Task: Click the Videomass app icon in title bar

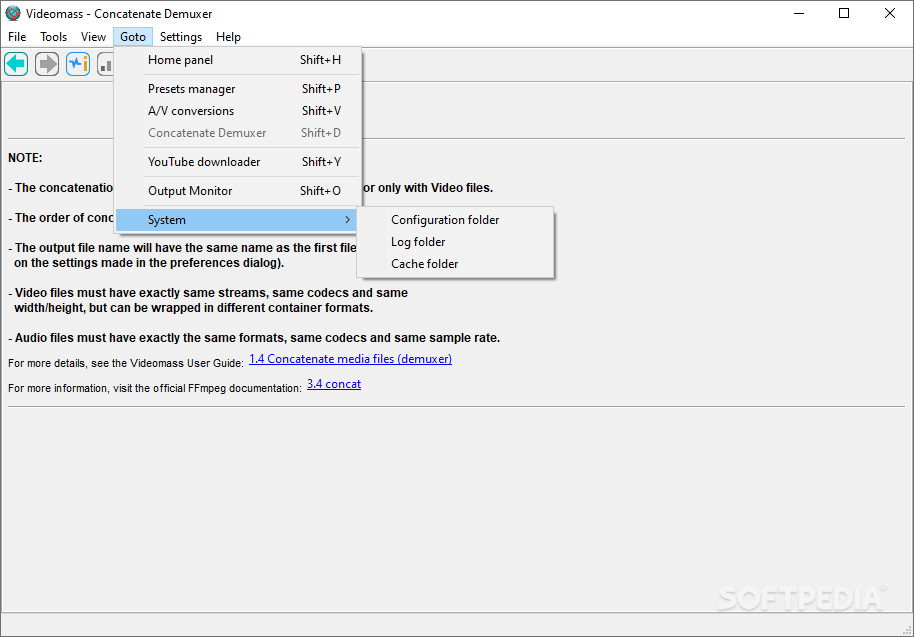Action: pos(13,13)
